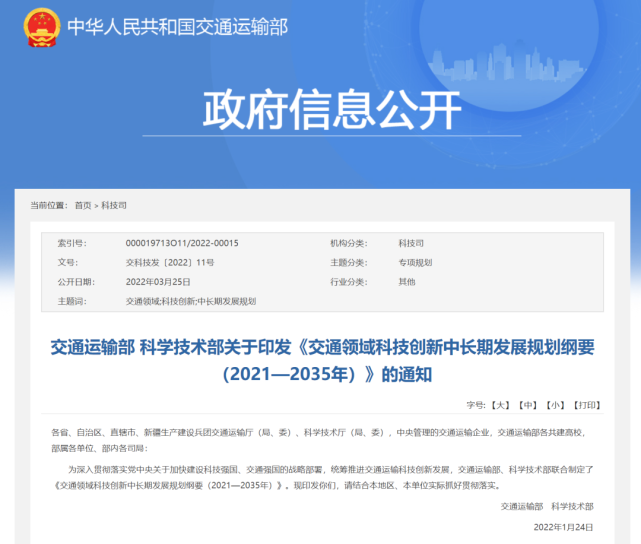641x544 pixels.
Task: Click the 文号 label
Action: 67,262
